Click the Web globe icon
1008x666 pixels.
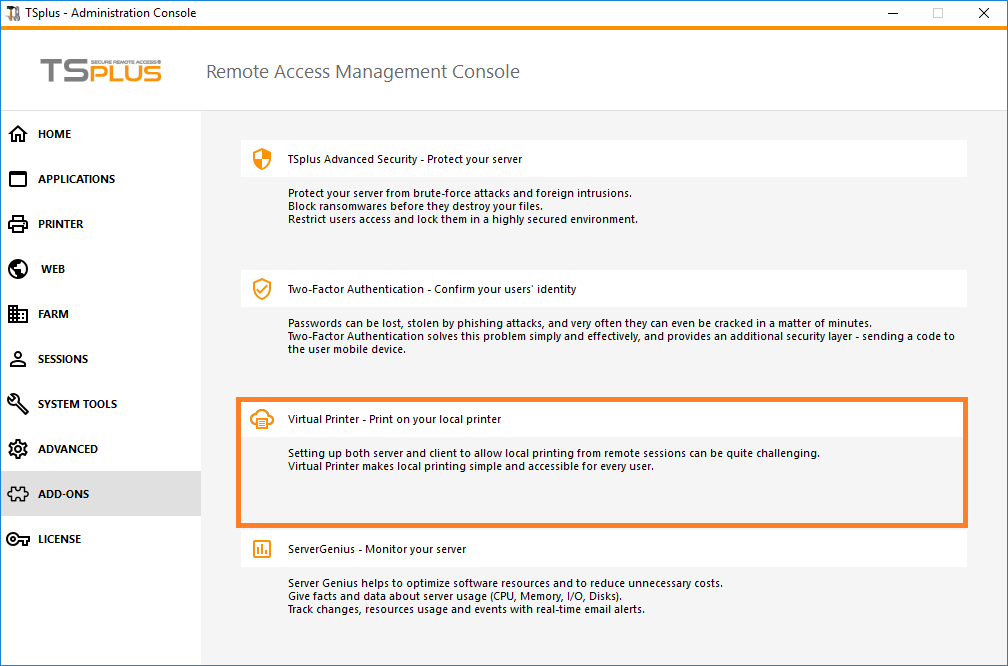[x=18, y=269]
